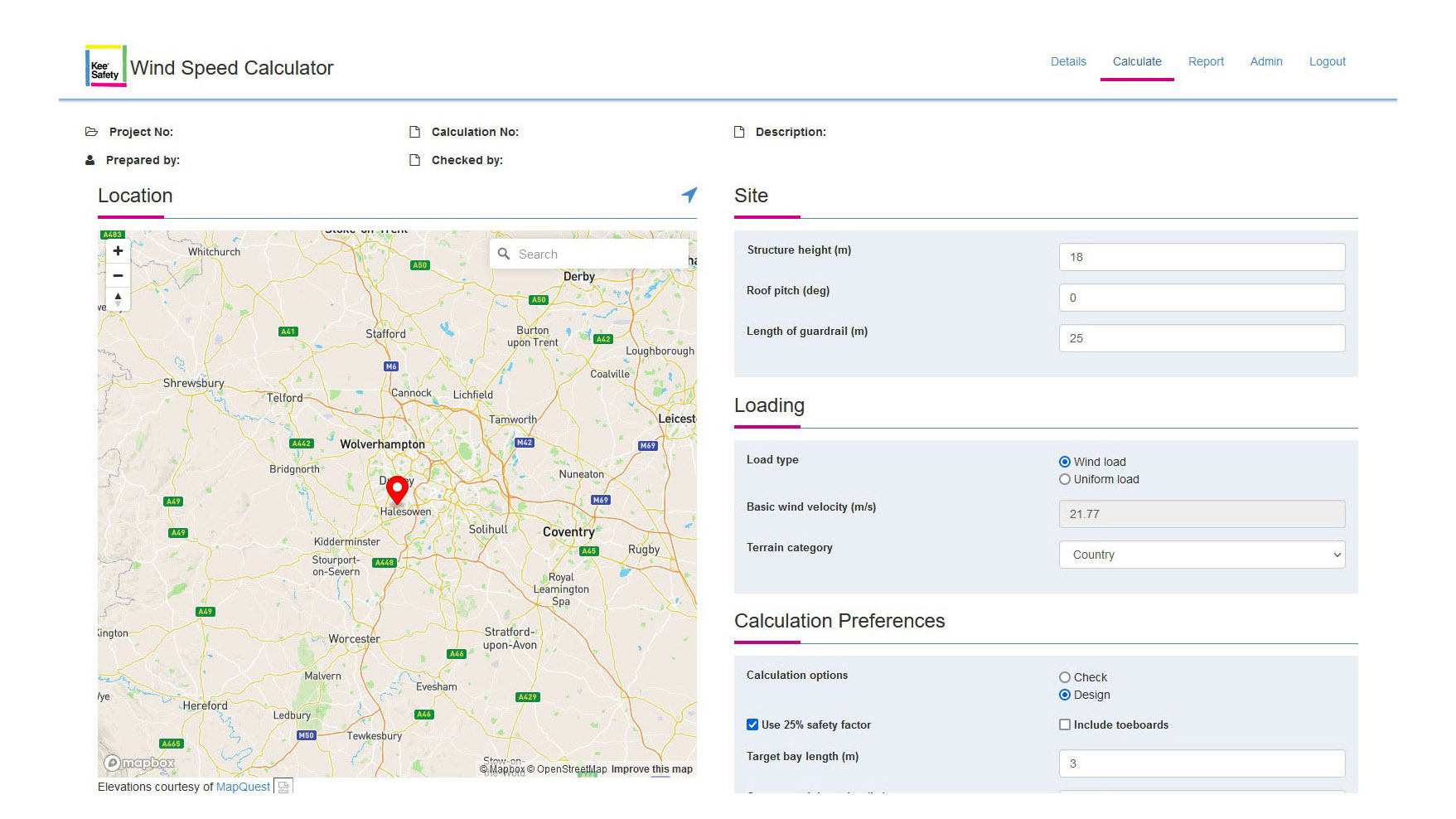Viewport: 1456px width, 819px height.
Task: Open the MapQuest link
Action: [243, 787]
